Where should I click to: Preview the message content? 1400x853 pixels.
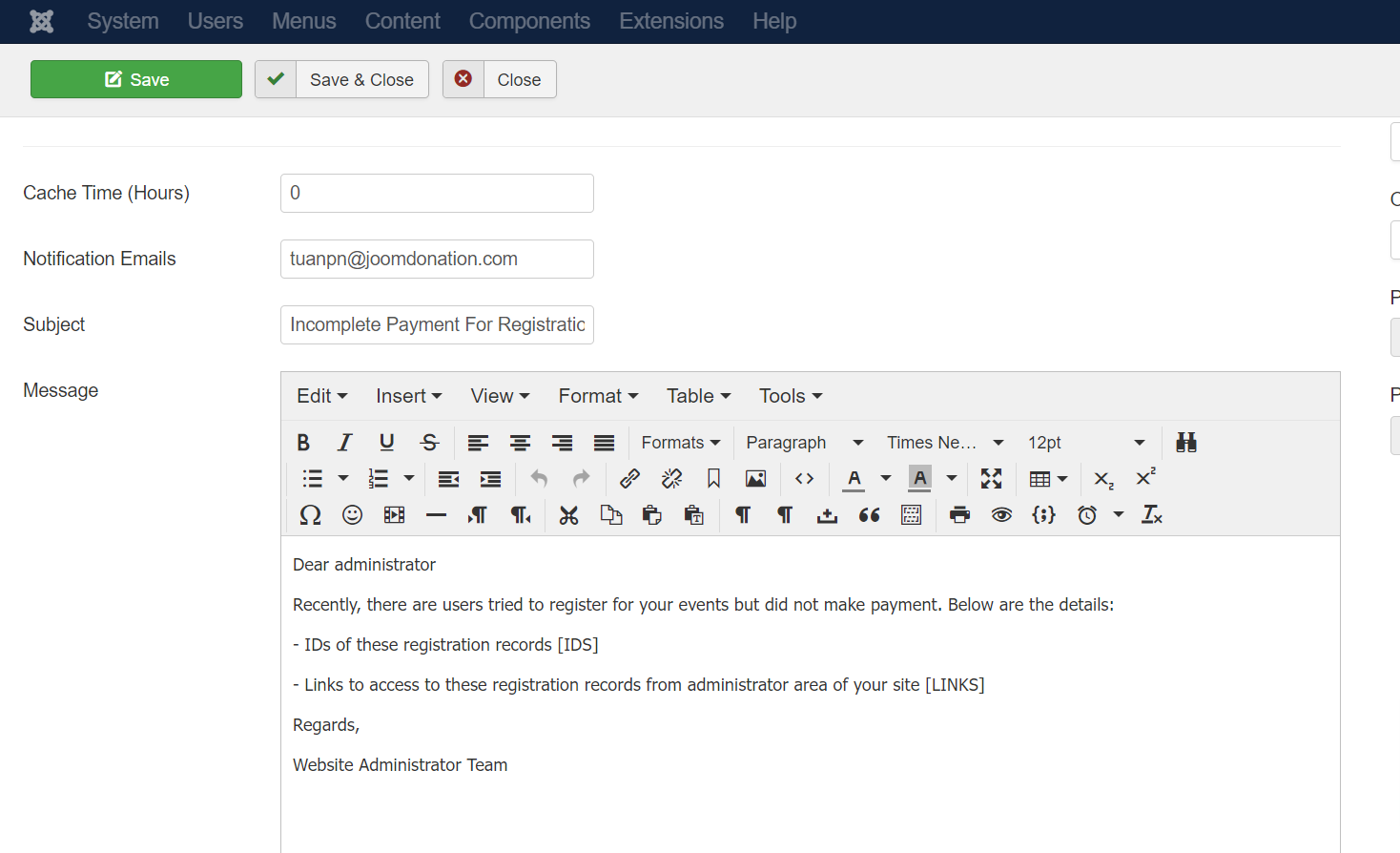coord(1001,515)
